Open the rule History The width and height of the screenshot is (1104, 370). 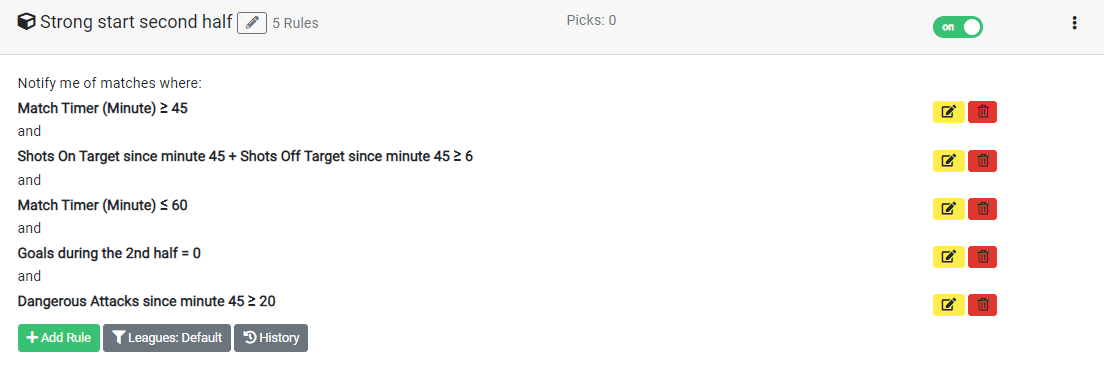pos(271,338)
